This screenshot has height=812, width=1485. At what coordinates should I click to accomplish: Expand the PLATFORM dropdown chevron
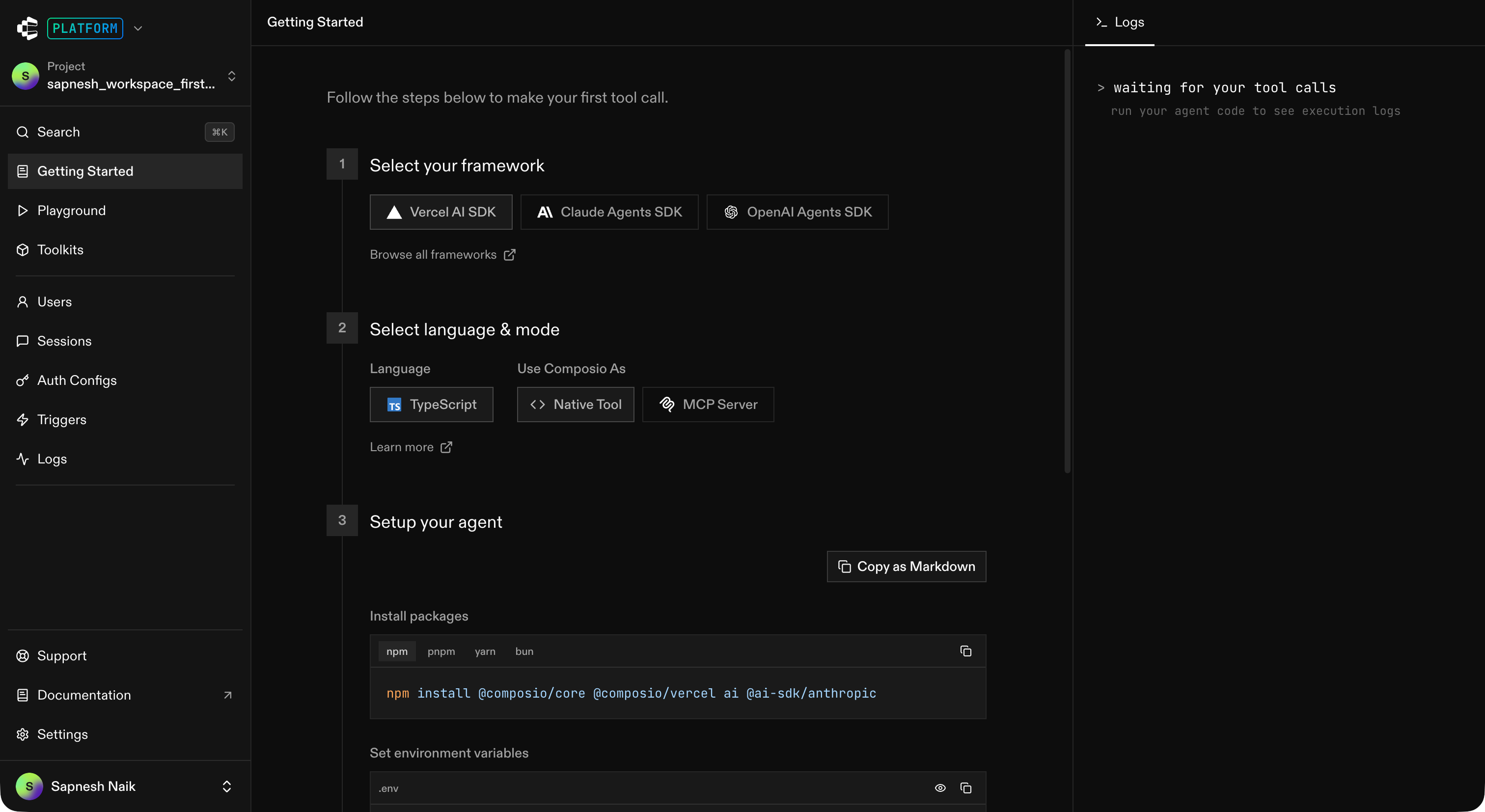138,28
